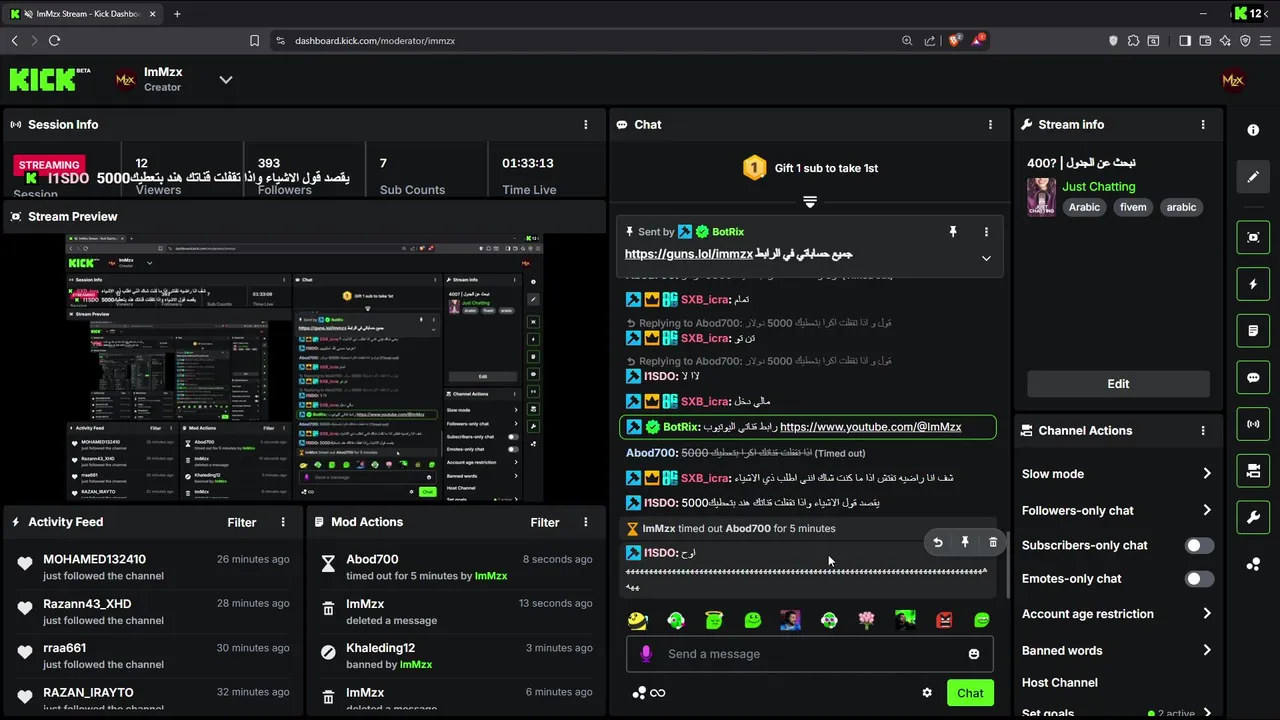Insert the yellow bee emote

638,621
